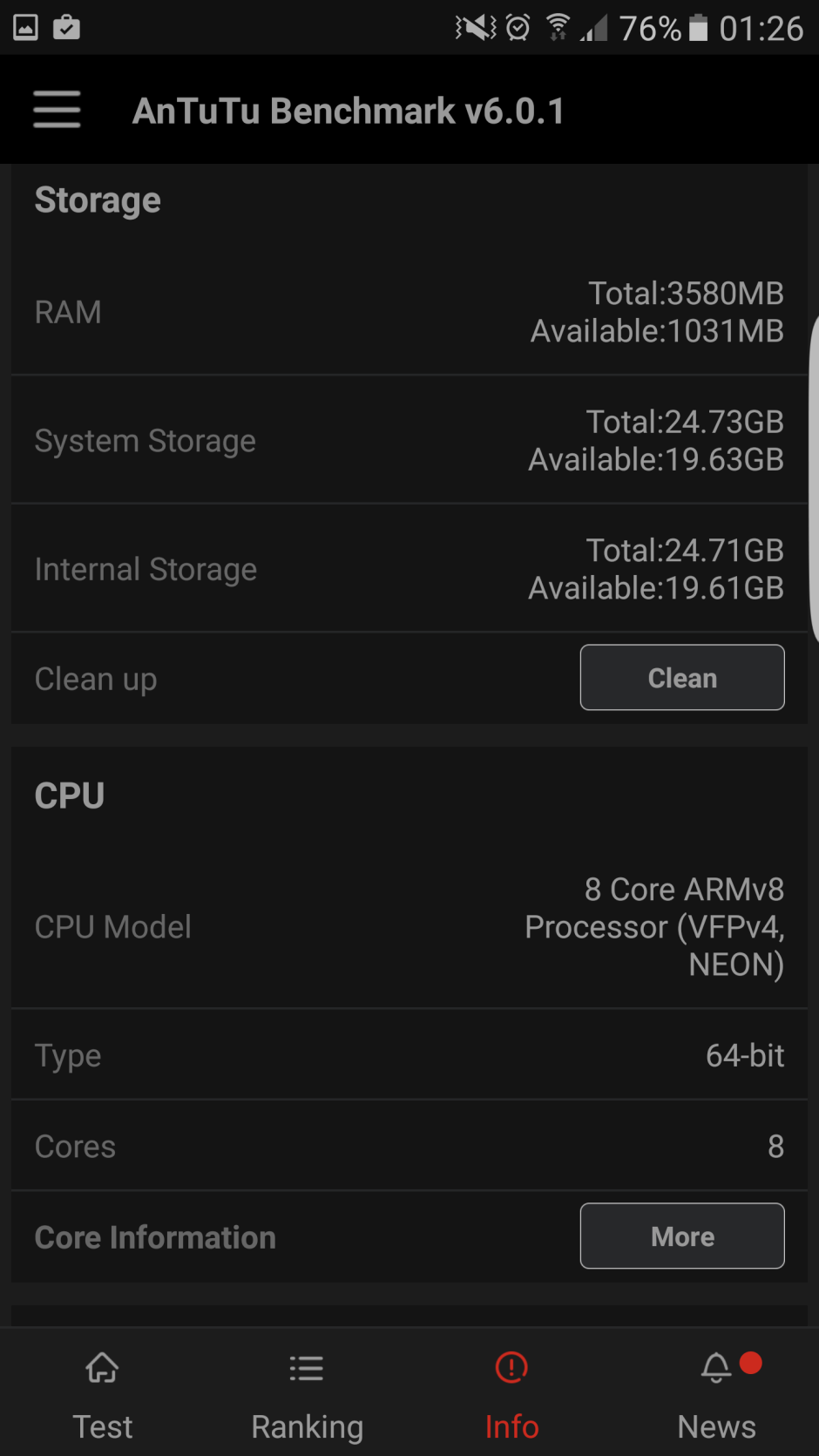The height and width of the screenshot is (1456, 819).
Task: Select the Internal Storage row
Action: [409, 569]
